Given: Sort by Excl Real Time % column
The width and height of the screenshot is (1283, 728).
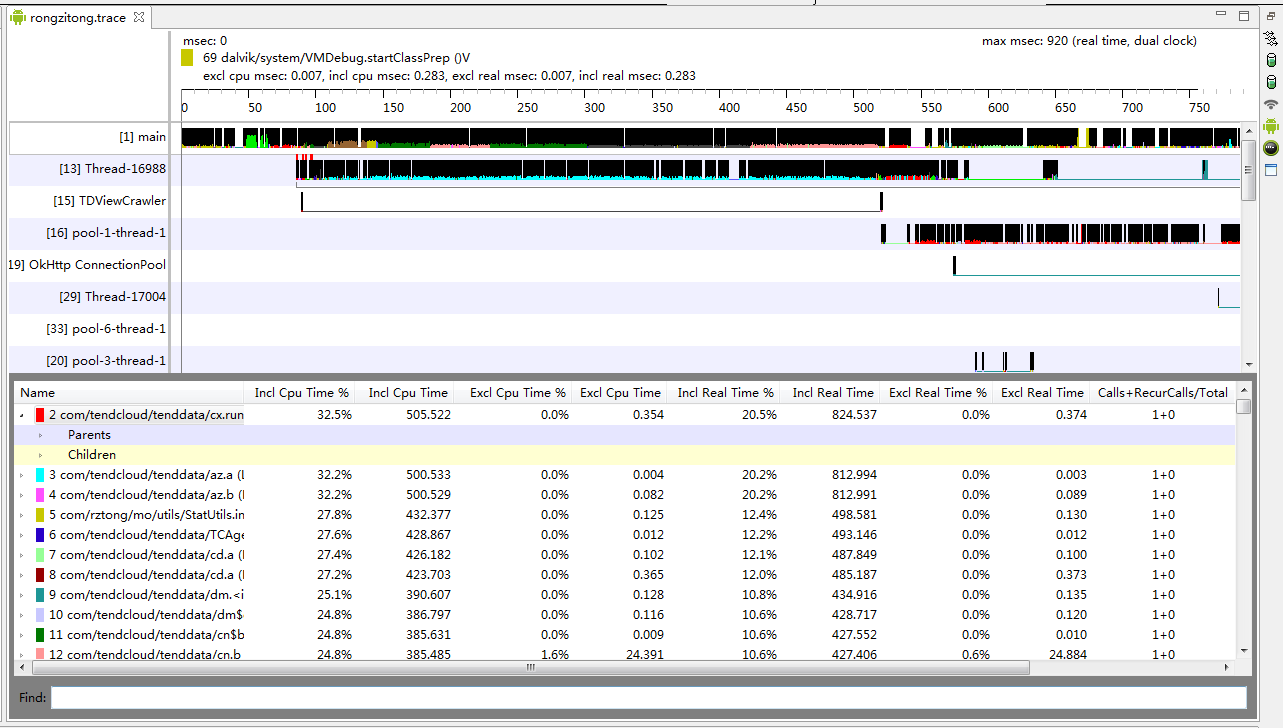Looking at the screenshot, I should [x=937, y=393].
